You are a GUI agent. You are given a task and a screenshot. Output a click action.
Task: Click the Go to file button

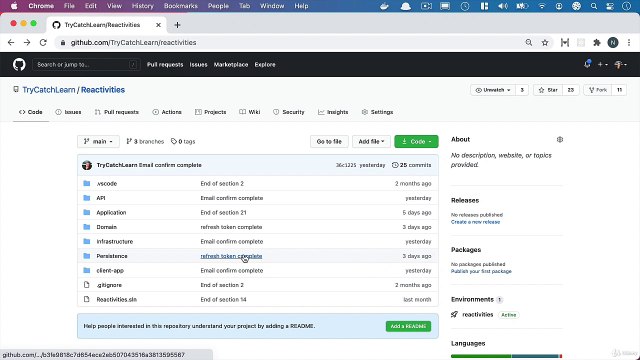pos(329,141)
